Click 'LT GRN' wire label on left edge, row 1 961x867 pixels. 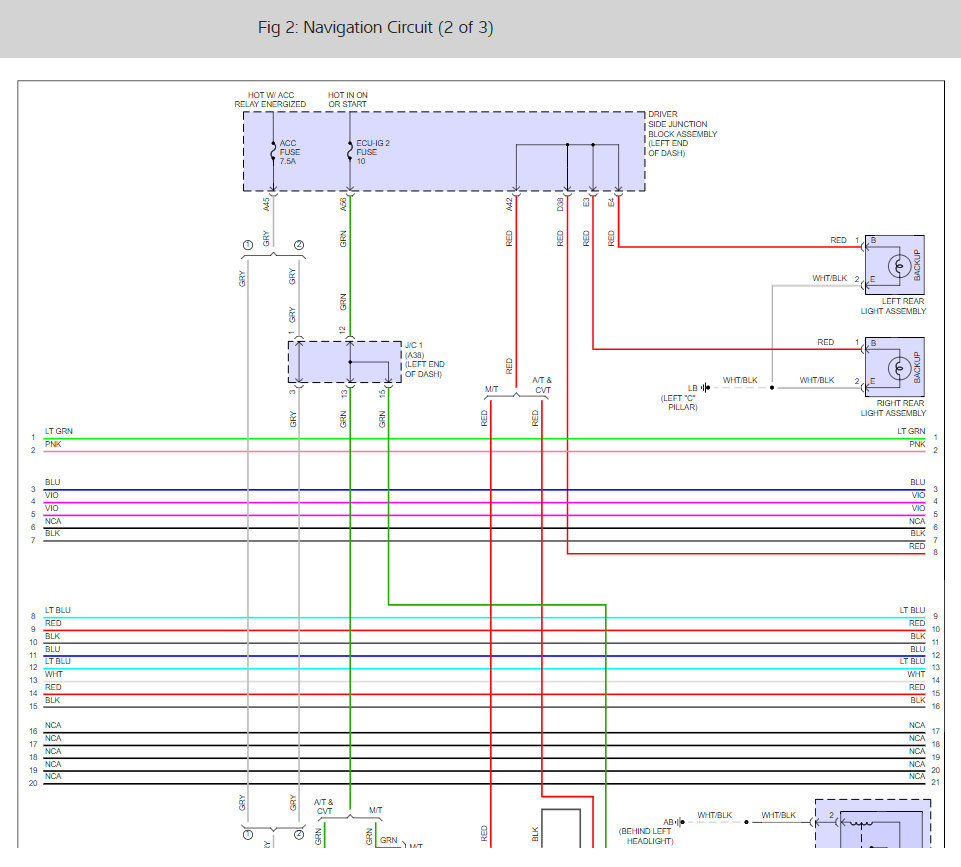click(x=59, y=431)
